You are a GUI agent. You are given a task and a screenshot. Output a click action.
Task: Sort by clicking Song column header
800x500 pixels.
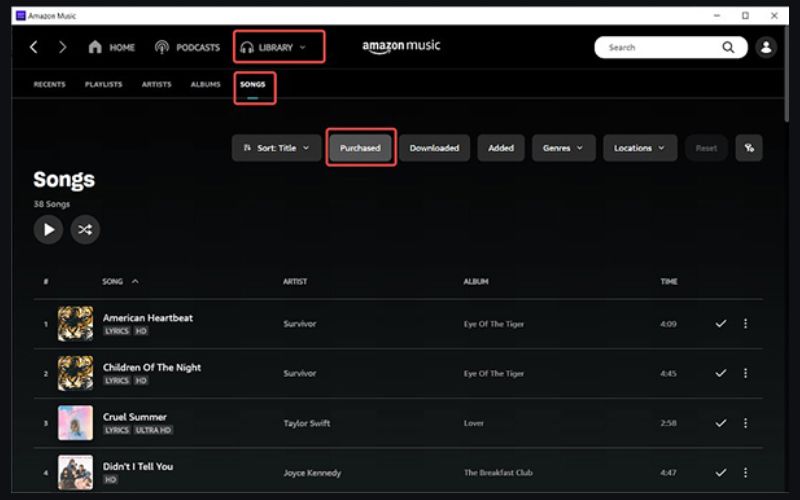(113, 282)
